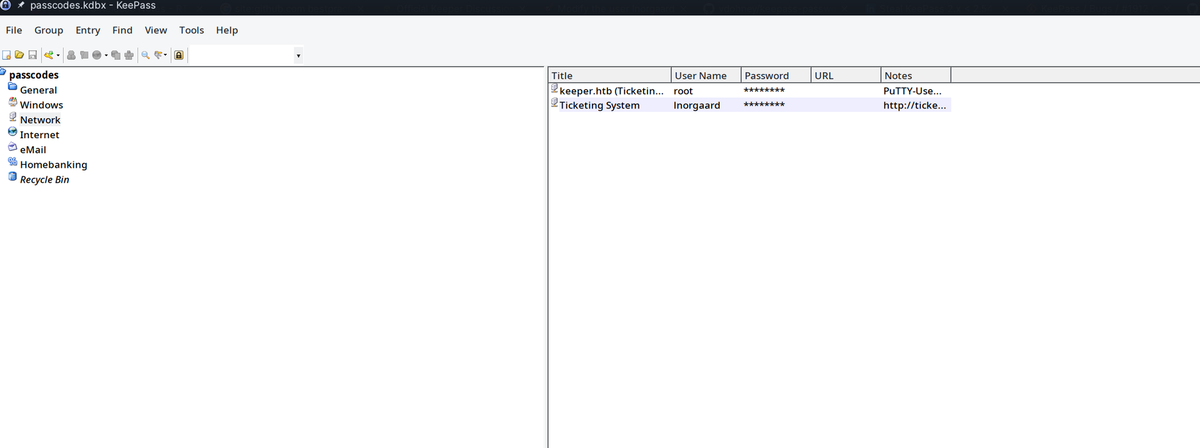The width and height of the screenshot is (1200, 448).
Task: Click the KeePass app icon in title bar
Action: (x=6, y=6)
